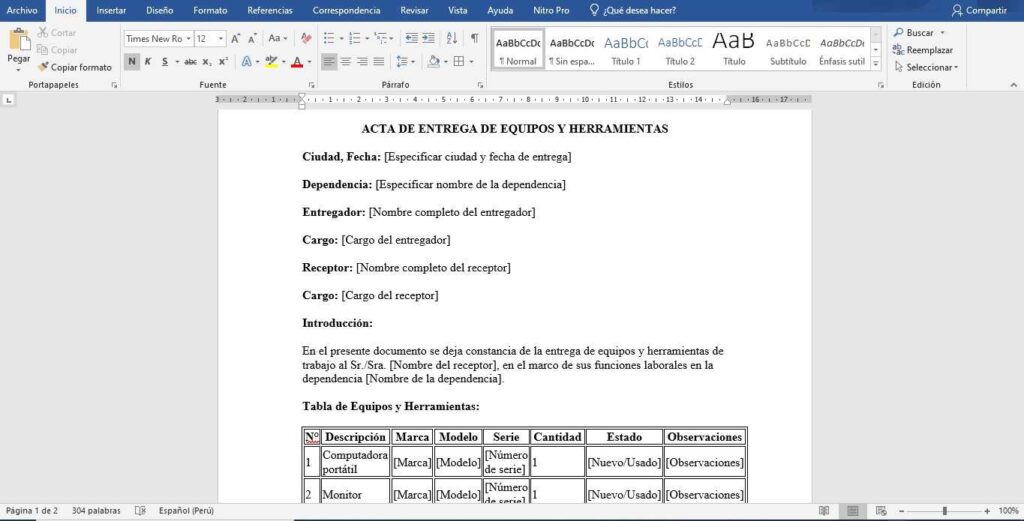The width and height of the screenshot is (1024, 521).
Task: Open the font color dropdown arrow
Action: pos(309,62)
